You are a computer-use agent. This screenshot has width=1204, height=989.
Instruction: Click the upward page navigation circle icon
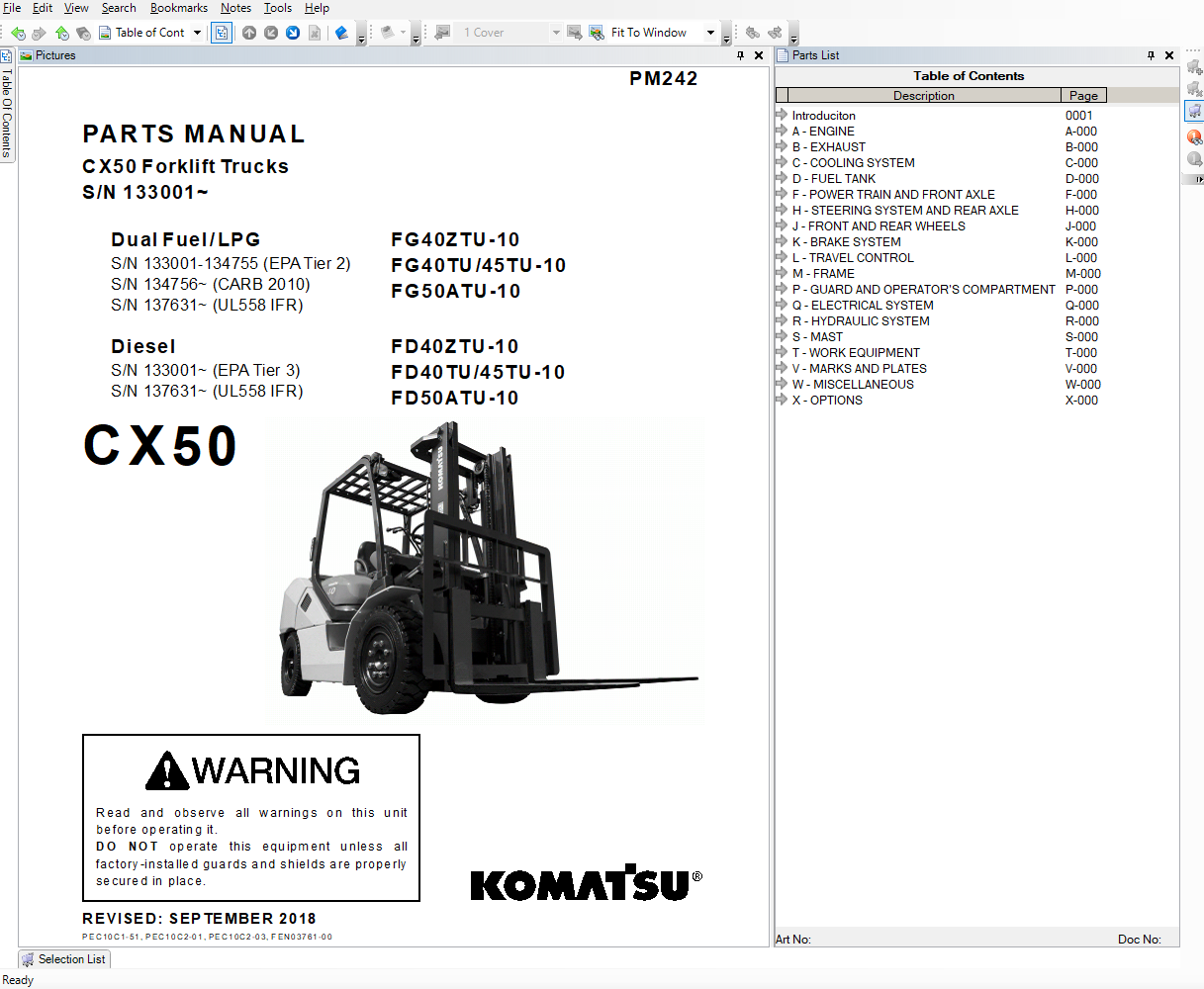248,32
